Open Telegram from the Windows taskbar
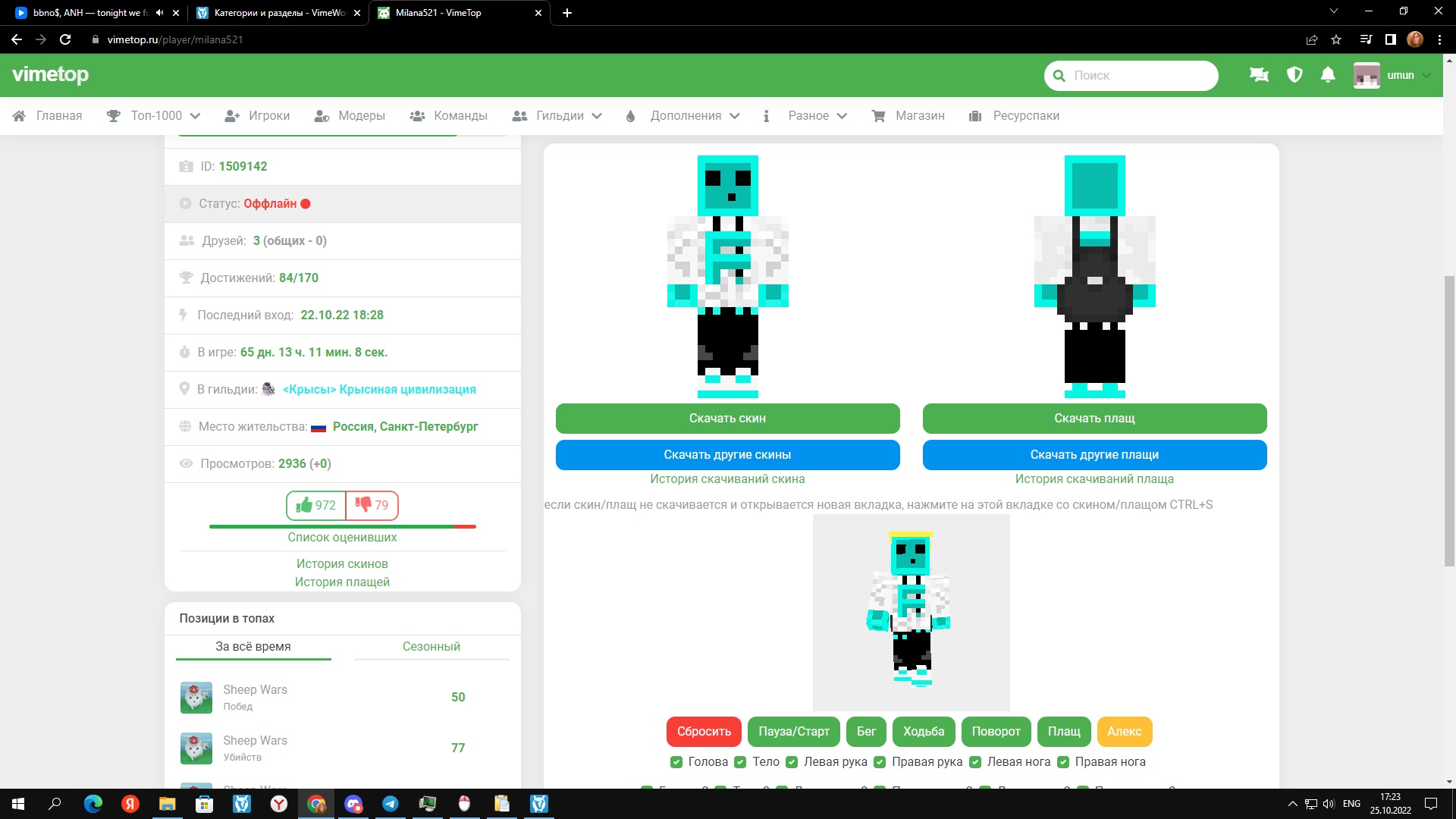Image resolution: width=1456 pixels, height=819 pixels. tap(391, 804)
